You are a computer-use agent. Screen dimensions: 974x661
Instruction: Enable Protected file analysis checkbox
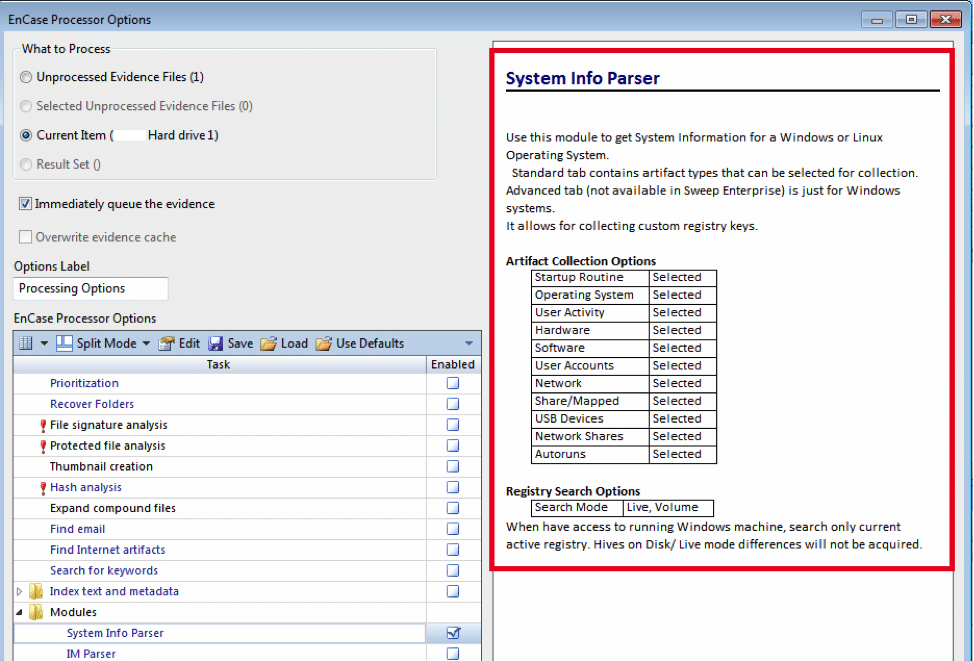[x=453, y=445]
